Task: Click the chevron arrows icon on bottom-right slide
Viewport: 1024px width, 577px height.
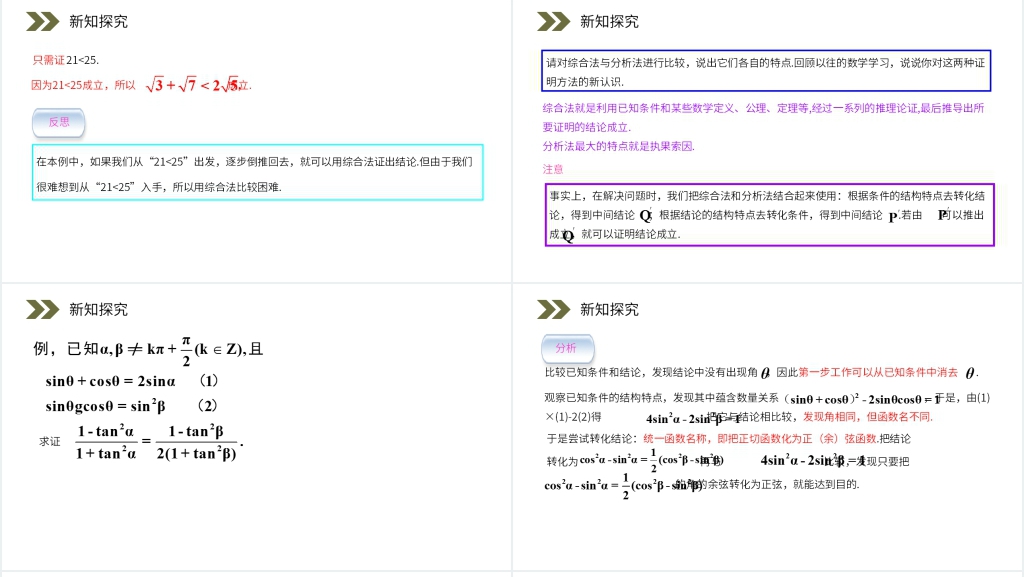Action: (551, 309)
